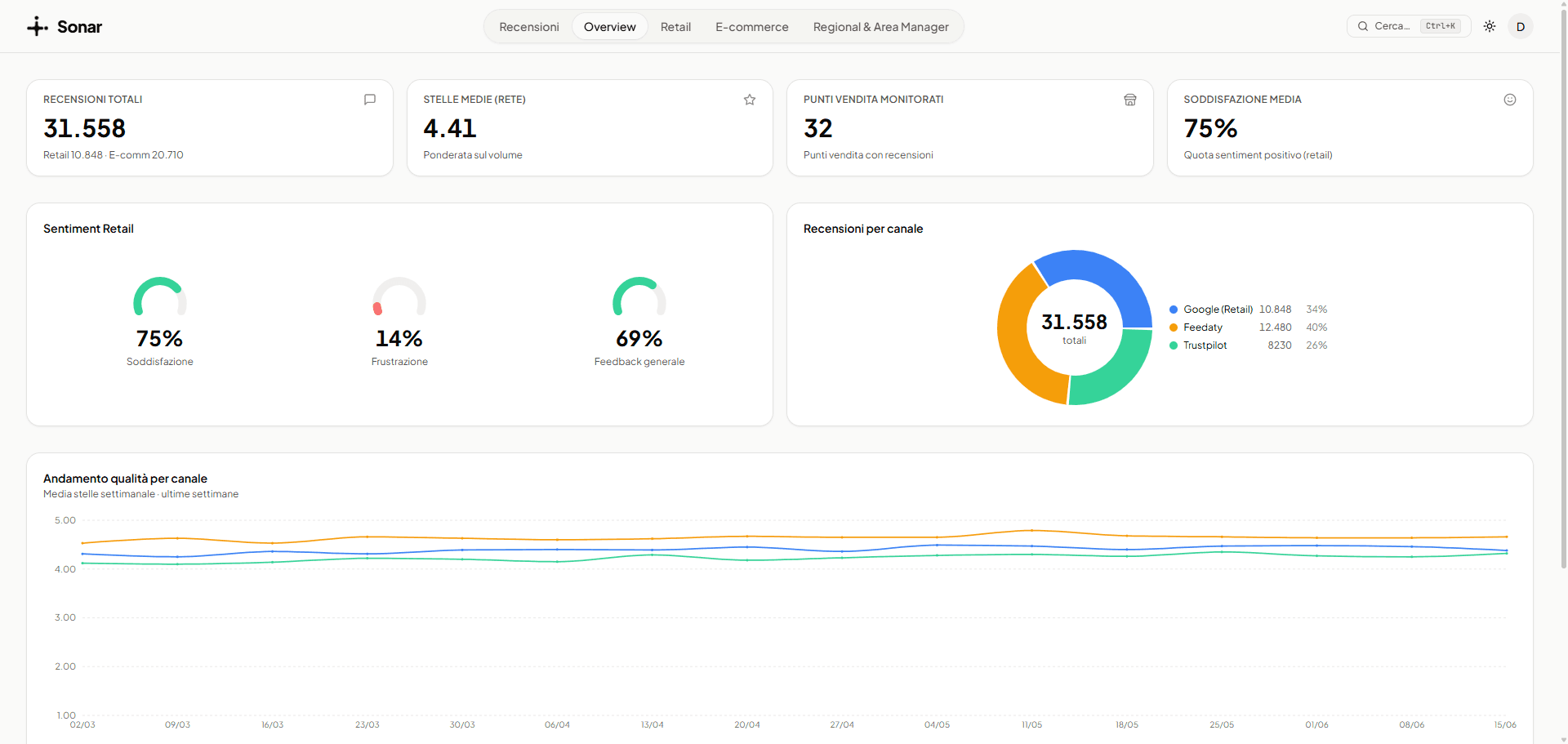
Task: Click the orange Feedaty legend dot
Action: click(1174, 327)
